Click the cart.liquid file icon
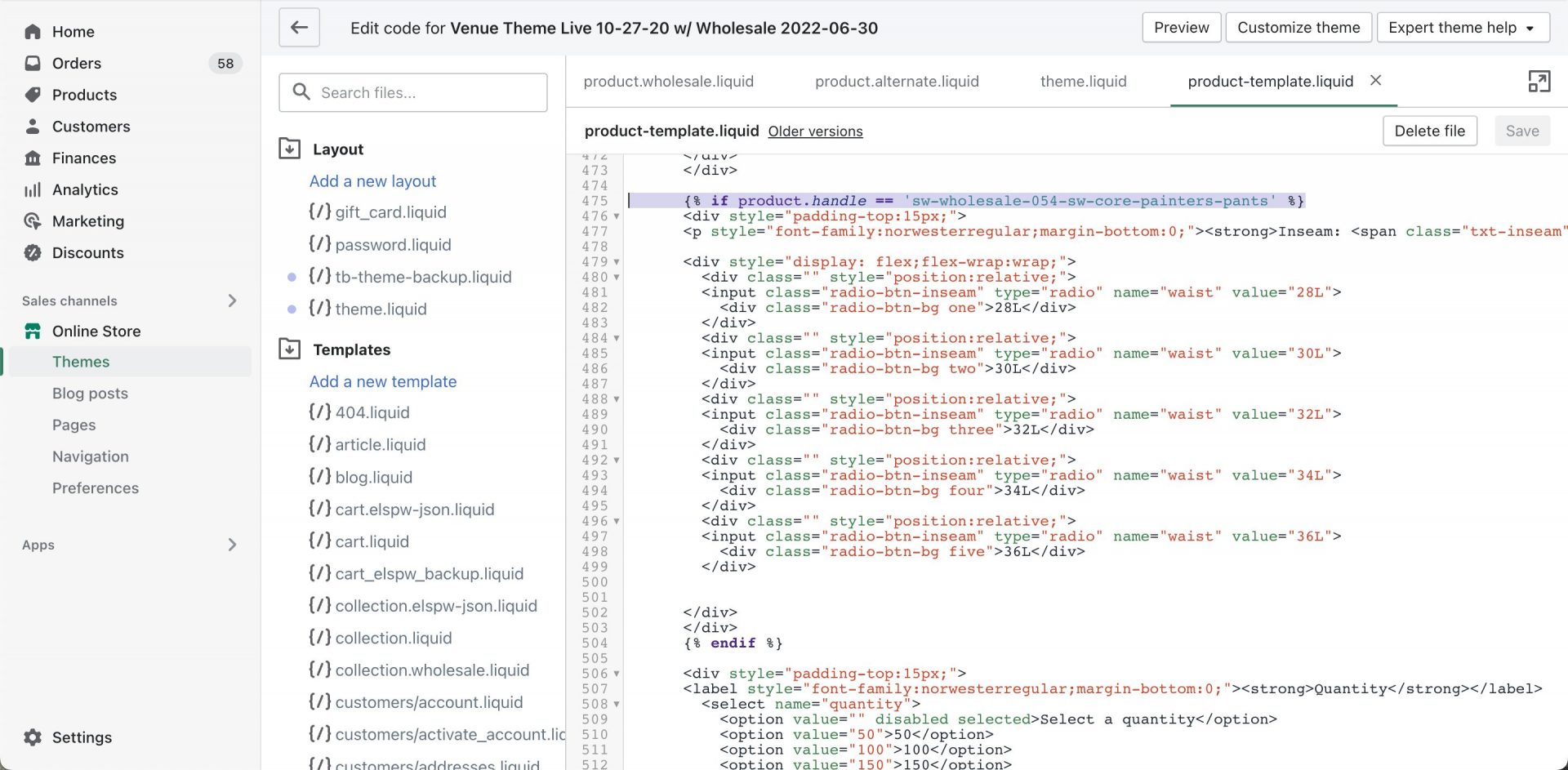 [319, 541]
